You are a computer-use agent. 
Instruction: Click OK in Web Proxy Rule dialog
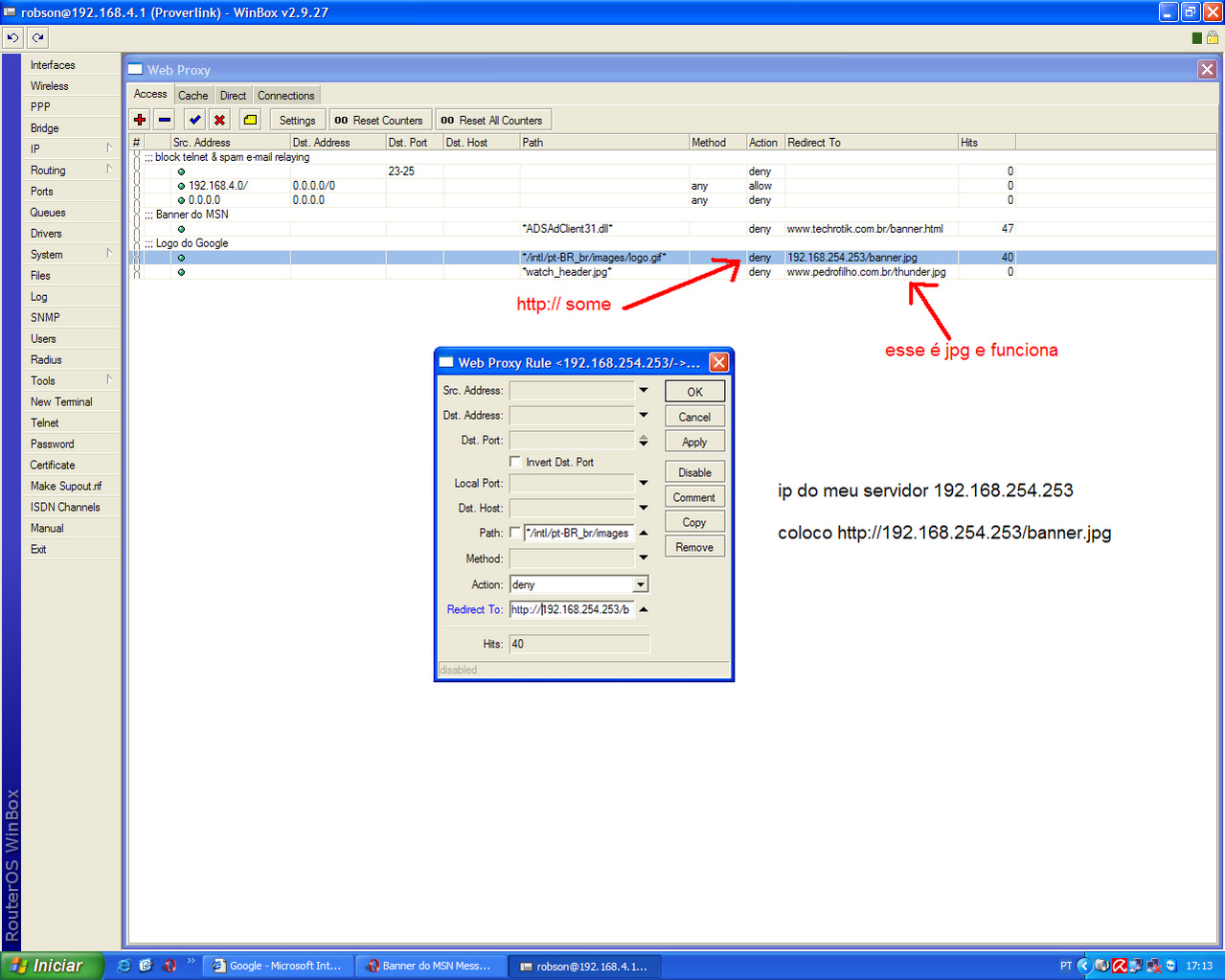pos(694,392)
